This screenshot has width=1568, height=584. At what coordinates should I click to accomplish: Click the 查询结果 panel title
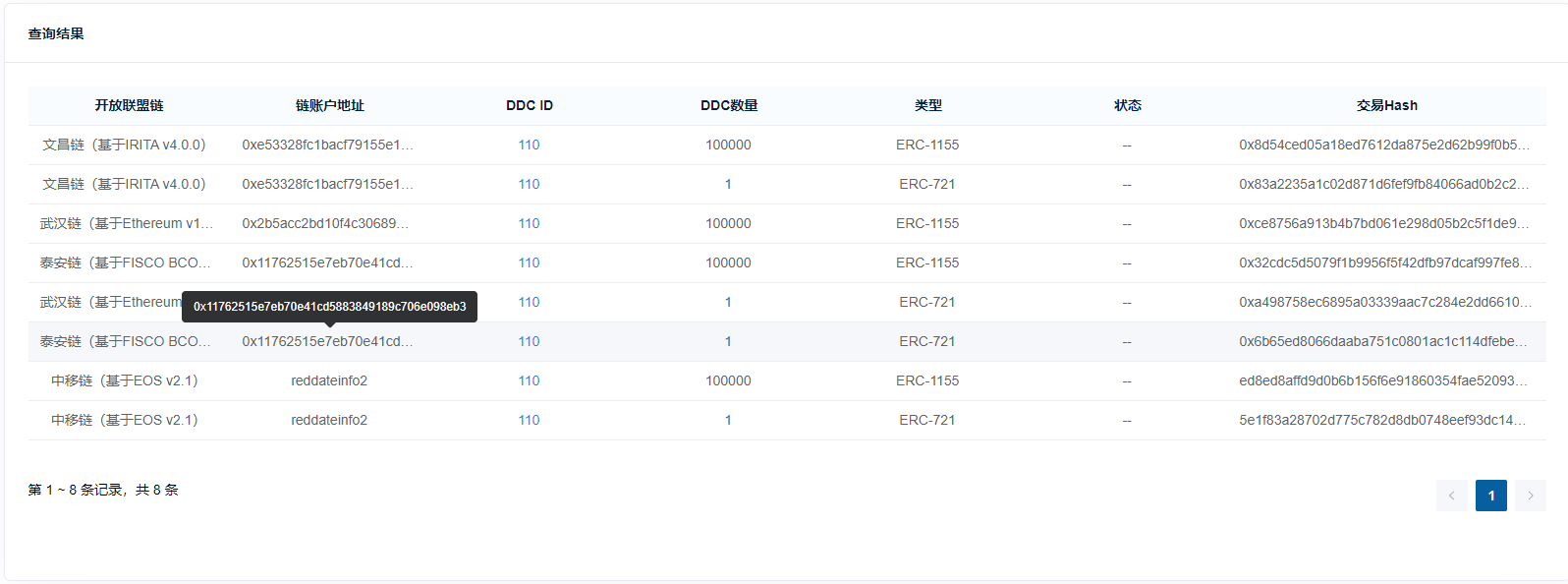tap(56, 33)
